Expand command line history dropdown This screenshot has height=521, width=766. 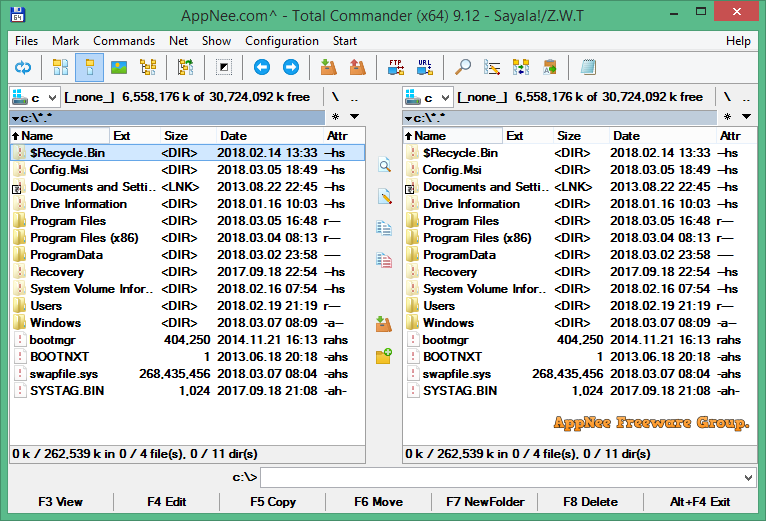click(748, 478)
